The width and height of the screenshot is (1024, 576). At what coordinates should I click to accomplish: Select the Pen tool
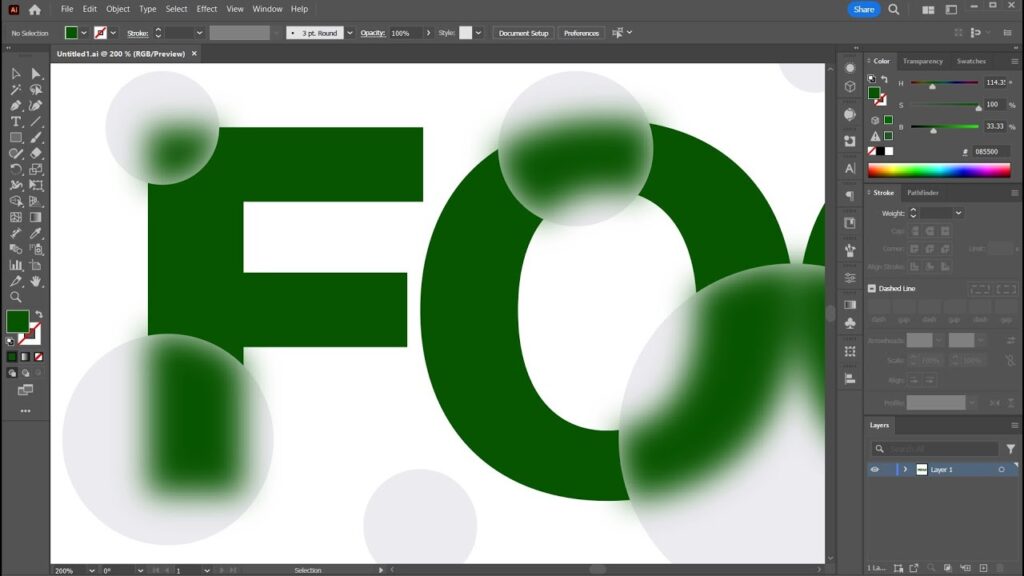(x=16, y=106)
